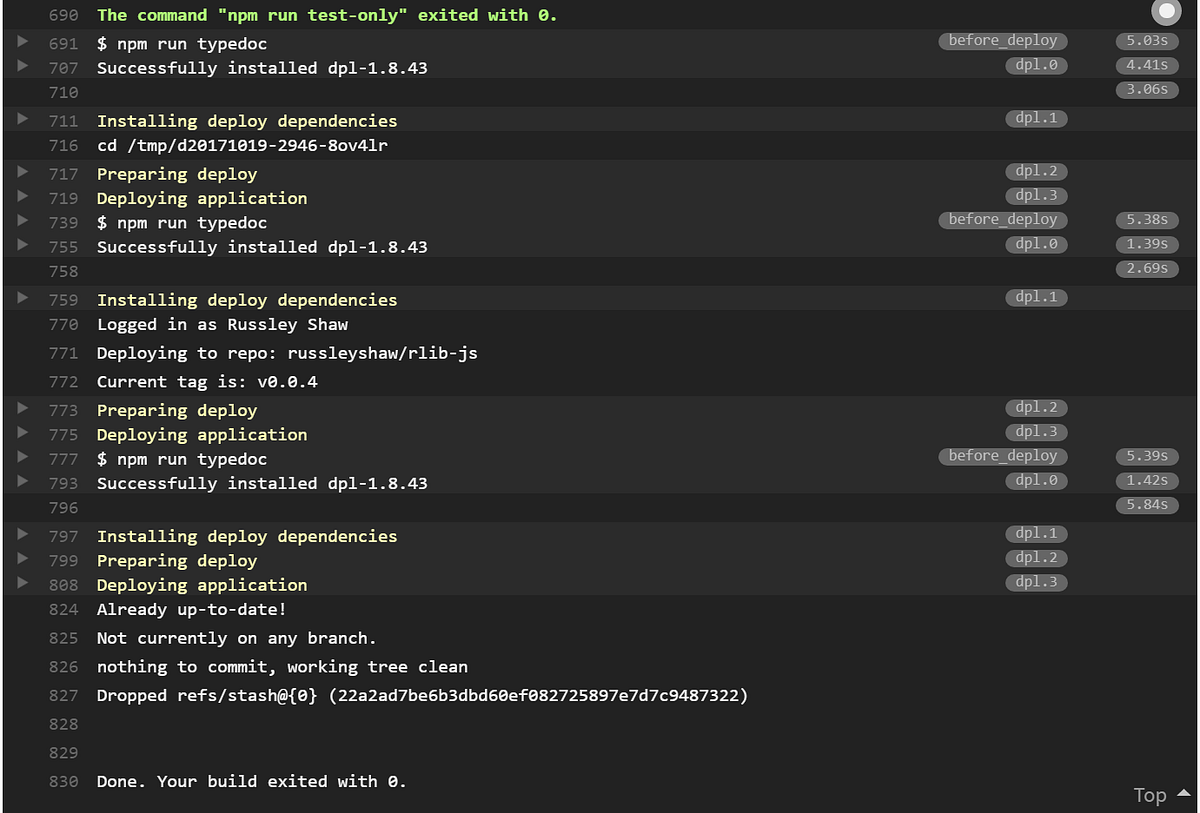Screen dimensions: 1200x813
Task: Click the "5.38s" duration badge on line 739
Action: click(x=1146, y=219)
